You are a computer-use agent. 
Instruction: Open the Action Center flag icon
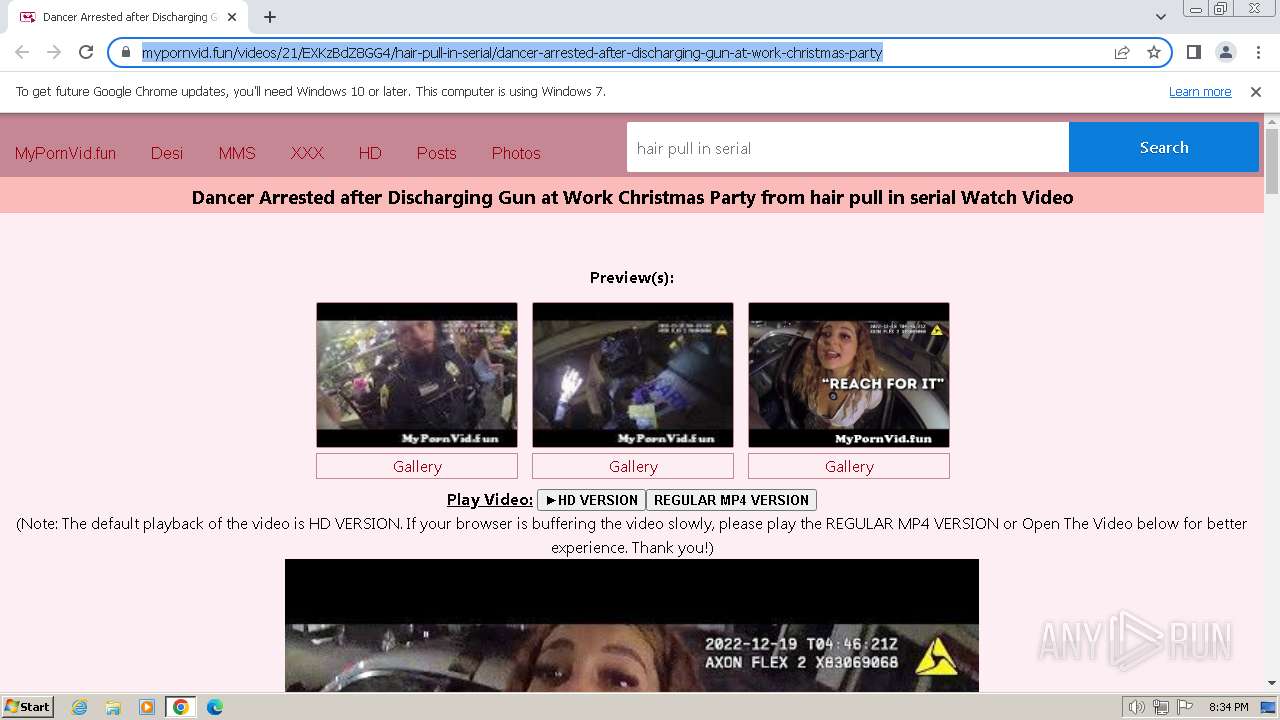pyautogui.click(x=1184, y=707)
